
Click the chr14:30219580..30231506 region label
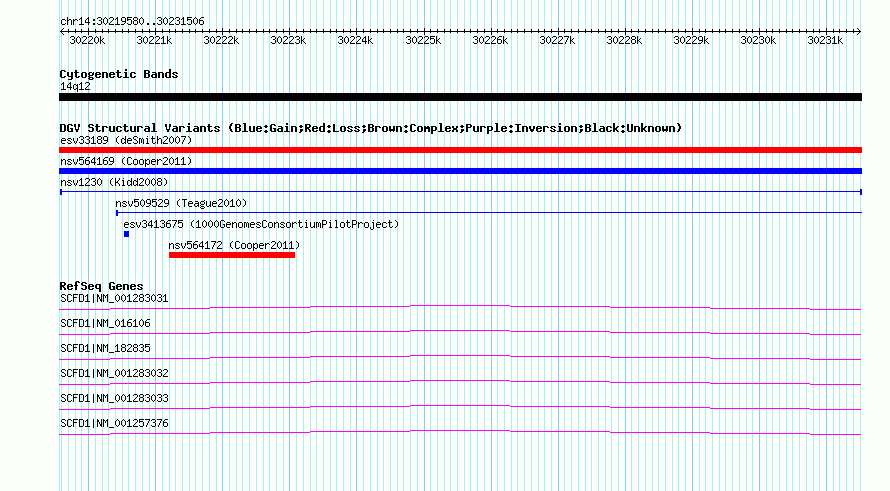pos(132,21)
